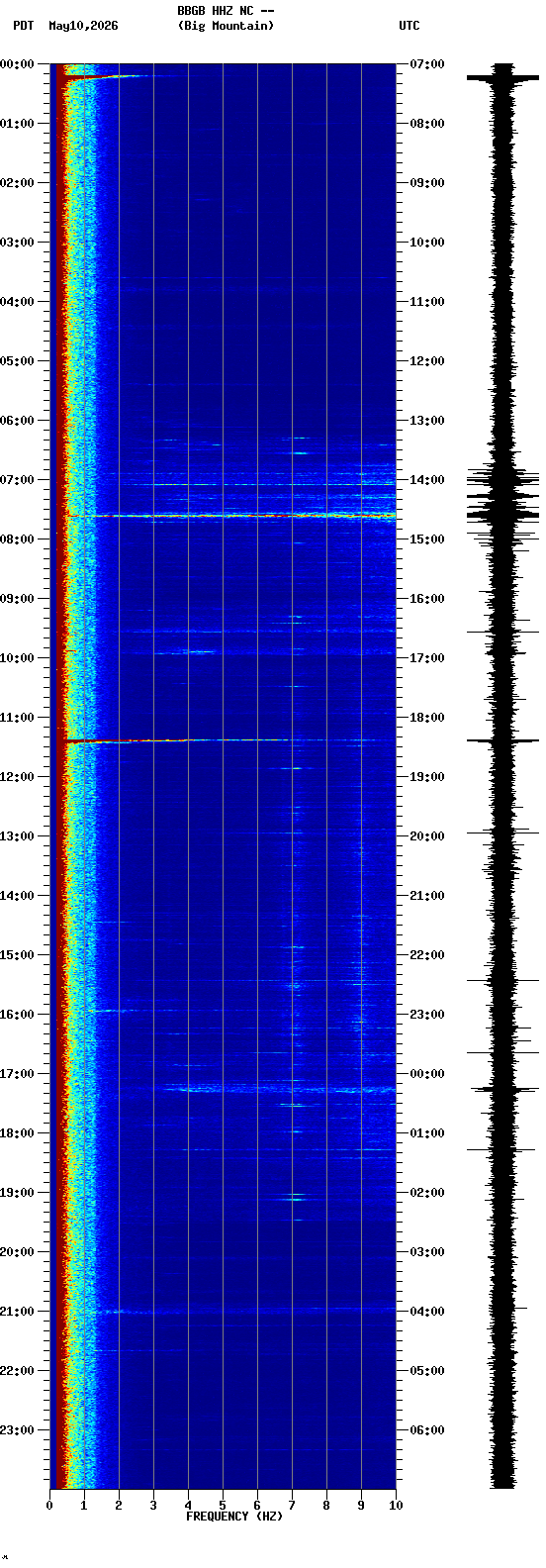Click the PDT time label '09:00'

(16, 599)
